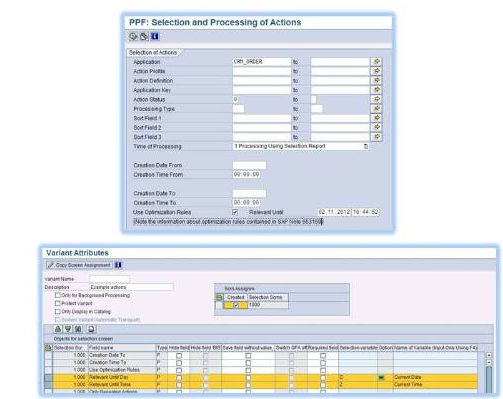Screen dimensions: 503x399
Task: Click the sort ascending icon above objects table
Action: pos(58,329)
